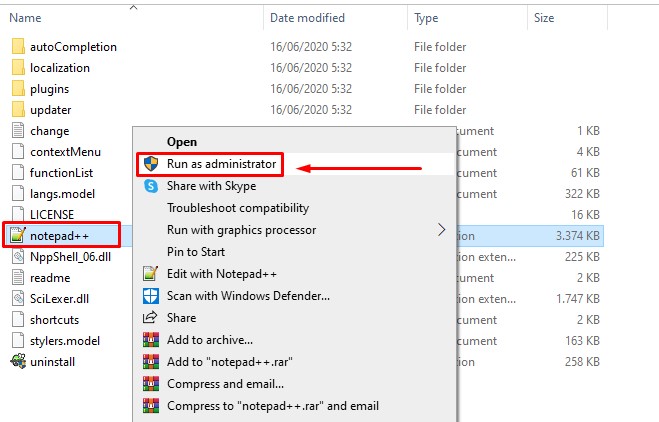659x422 pixels.
Task: Click the updater folder icon
Action: coord(18,109)
